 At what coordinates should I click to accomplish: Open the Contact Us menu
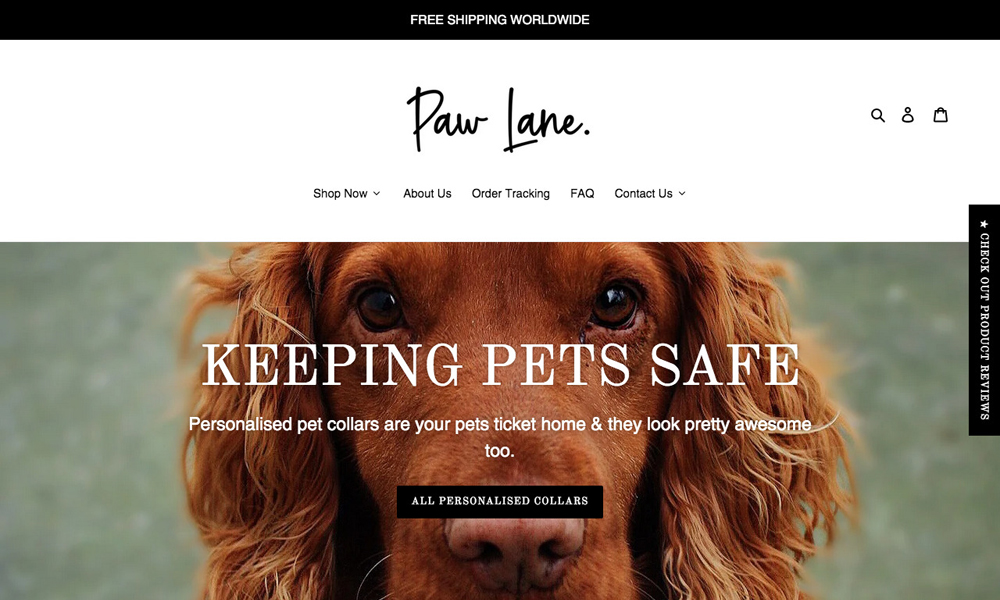pos(650,193)
